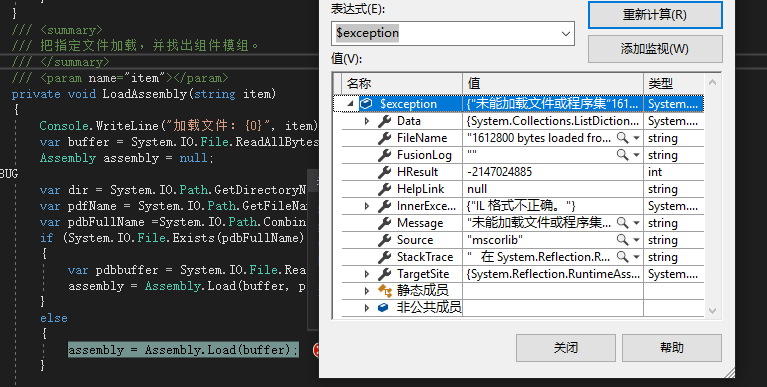This screenshot has height=387, width=767.
Task: Open Message visualizer dropdown arrow
Action: (x=636, y=224)
